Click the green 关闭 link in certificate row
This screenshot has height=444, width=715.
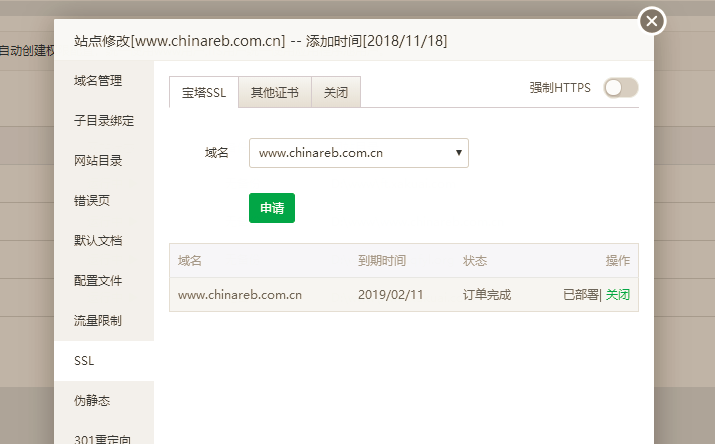pyautogui.click(x=618, y=294)
